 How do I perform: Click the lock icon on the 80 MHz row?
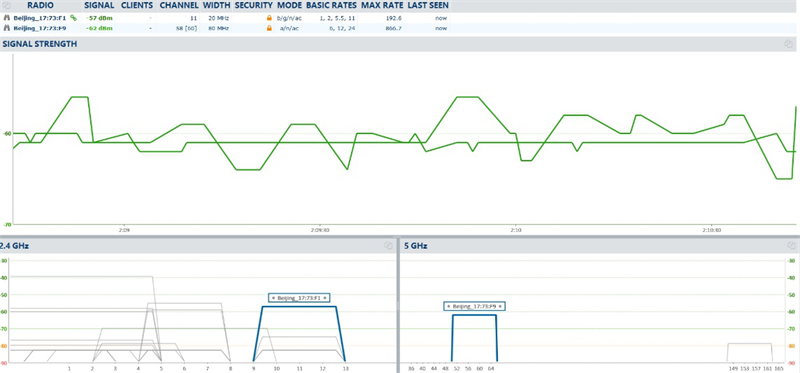pyautogui.click(x=269, y=28)
